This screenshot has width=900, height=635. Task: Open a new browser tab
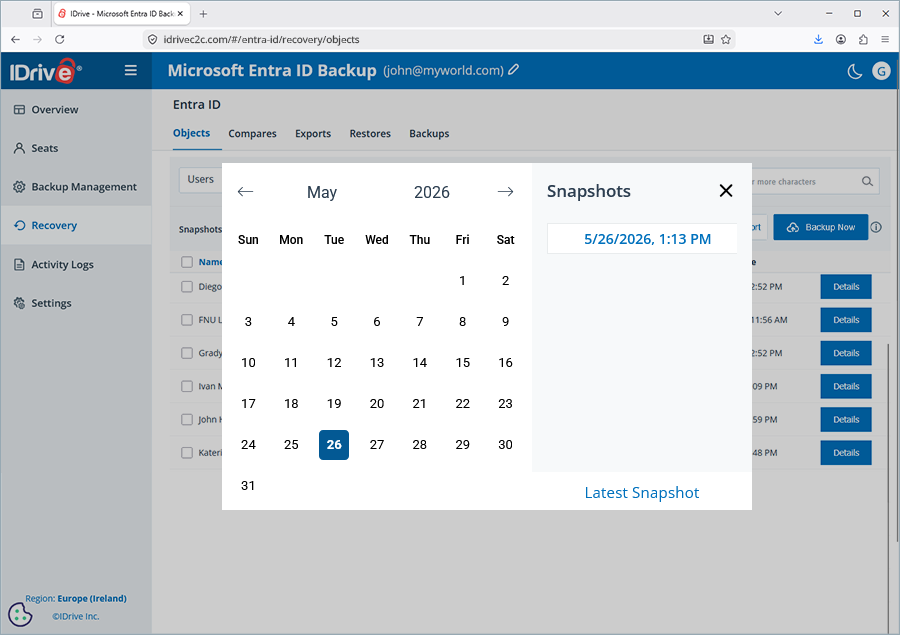(x=203, y=14)
